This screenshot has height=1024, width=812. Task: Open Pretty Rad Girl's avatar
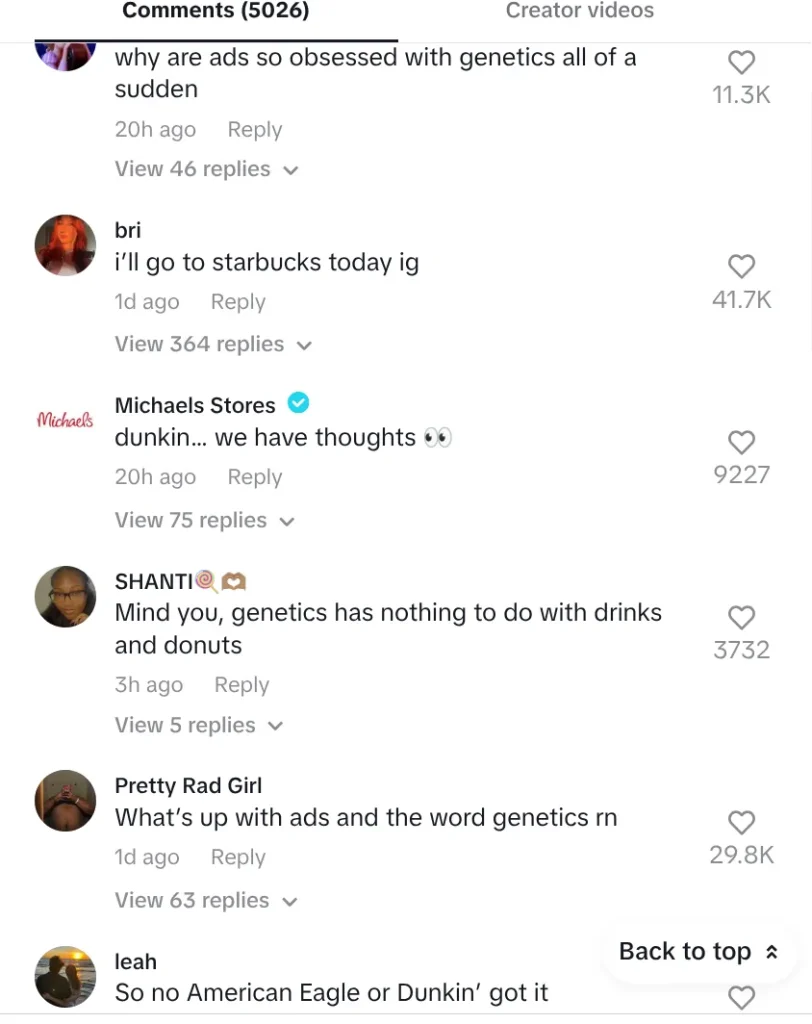[x=65, y=801]
